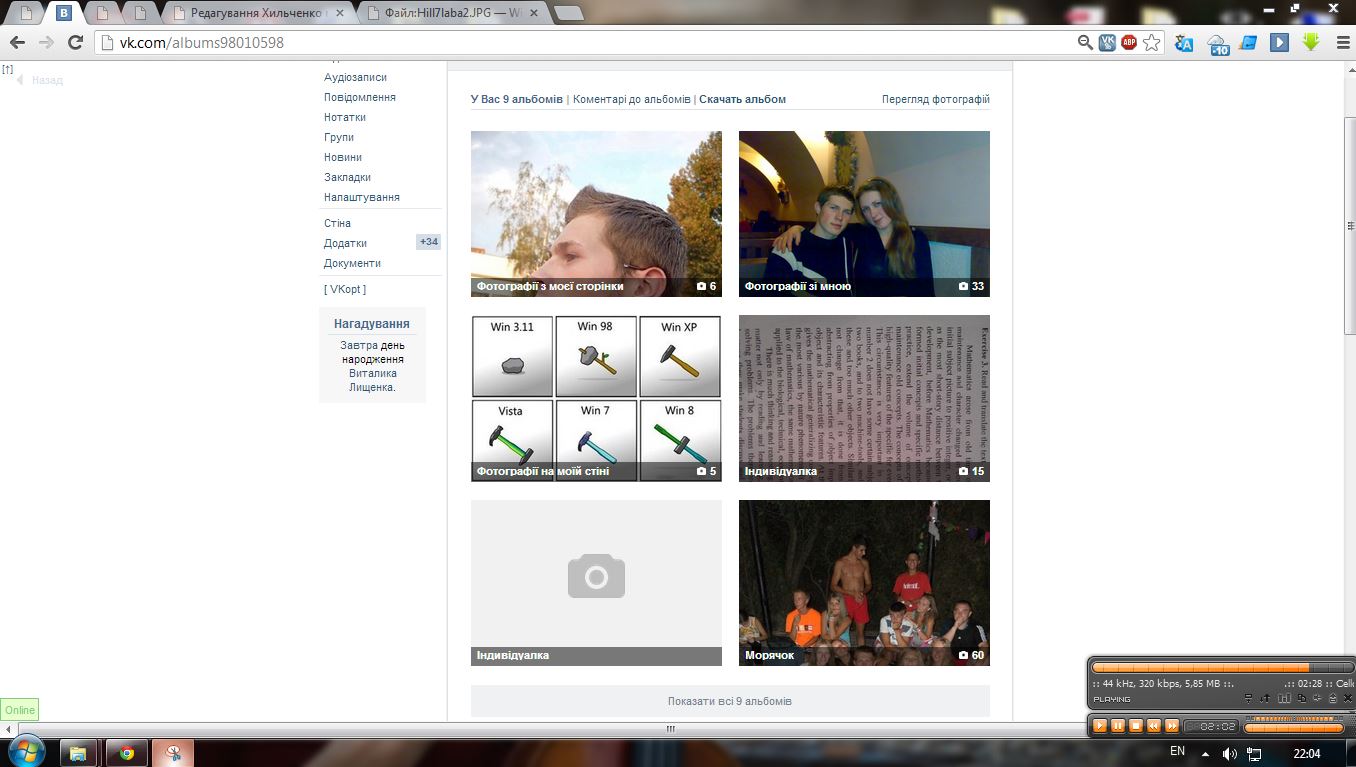Open Новини in the sidebar
This screenshot has height=767, width=1356.
tap(343, 157)
